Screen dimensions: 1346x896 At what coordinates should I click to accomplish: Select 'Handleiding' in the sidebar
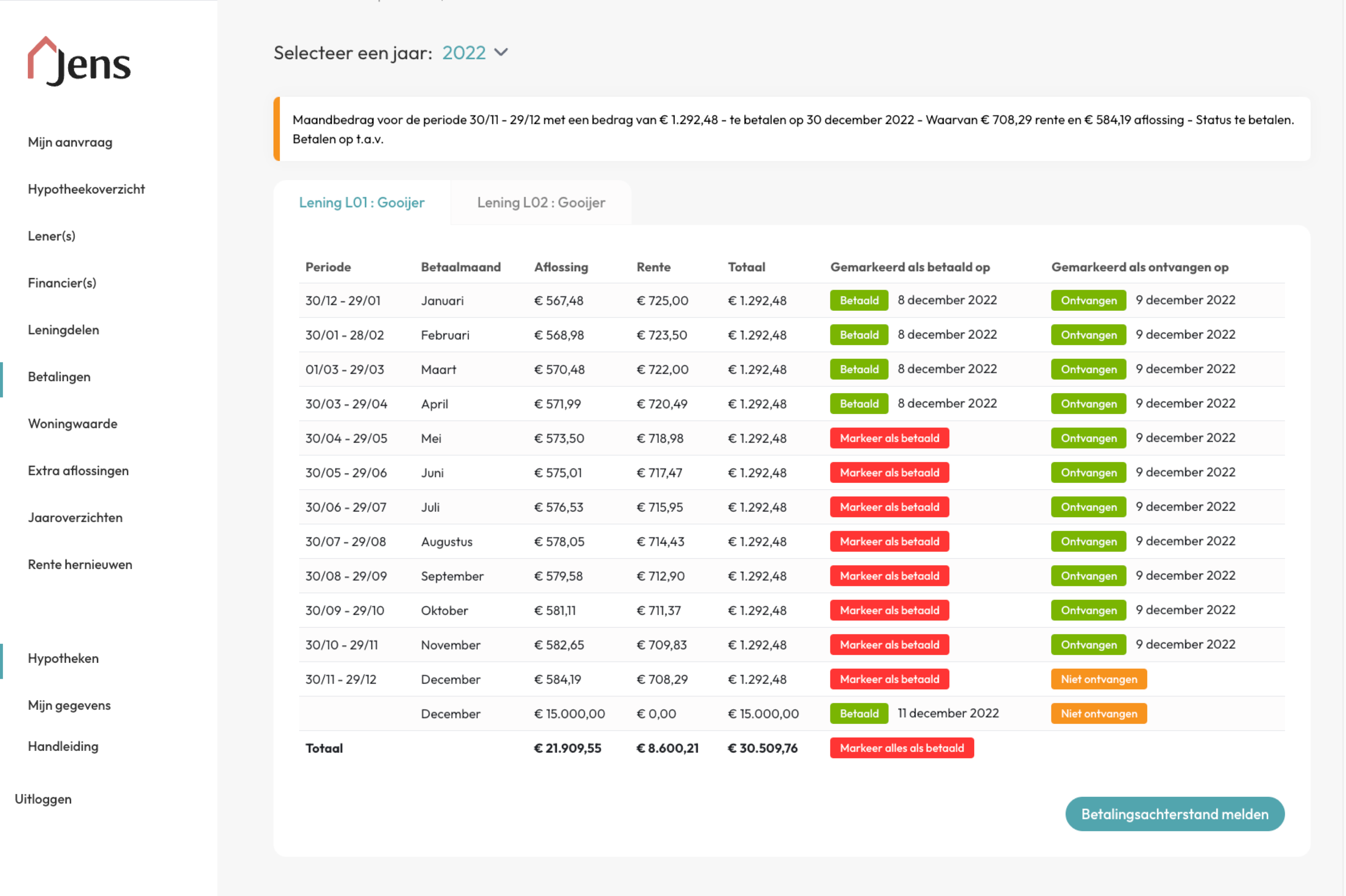coord(63,746)
